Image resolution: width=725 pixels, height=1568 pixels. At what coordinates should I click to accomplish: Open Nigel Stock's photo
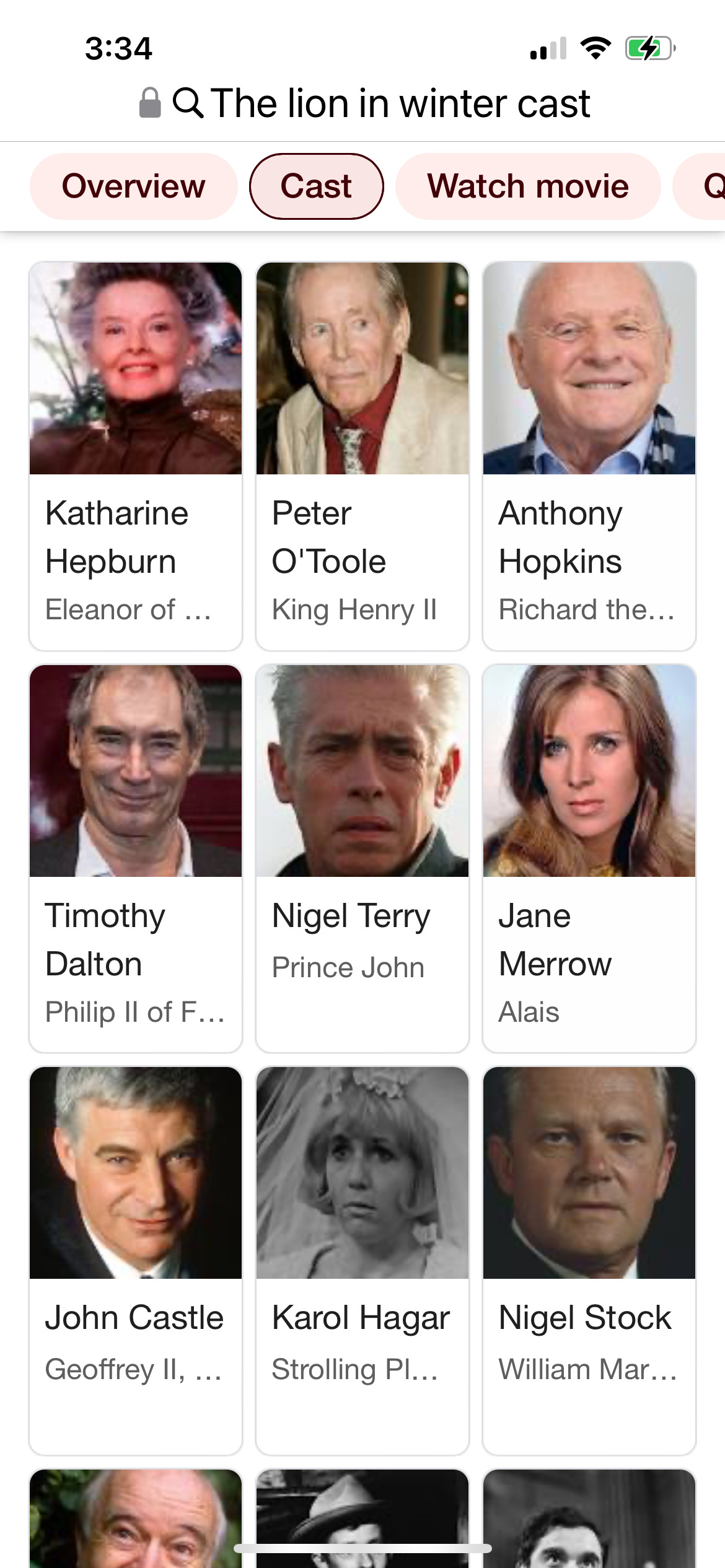589,1173
